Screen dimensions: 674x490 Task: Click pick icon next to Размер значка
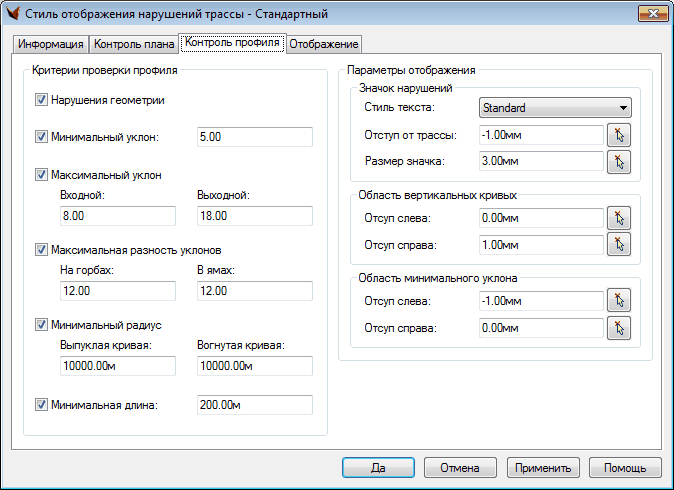coord(619,161)
